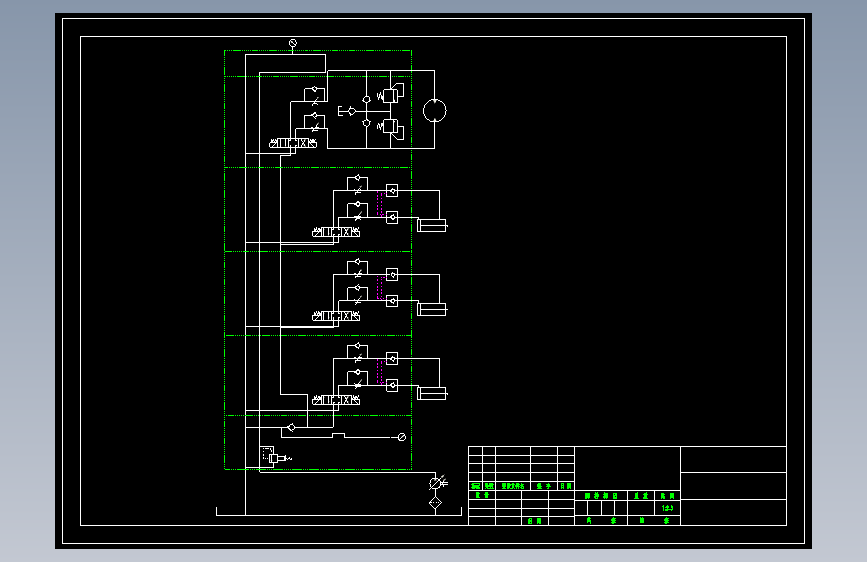Screen dimensions: 867x562
Task: Select the first cylinder's lower throttle check valve
Action: point(357,211)
